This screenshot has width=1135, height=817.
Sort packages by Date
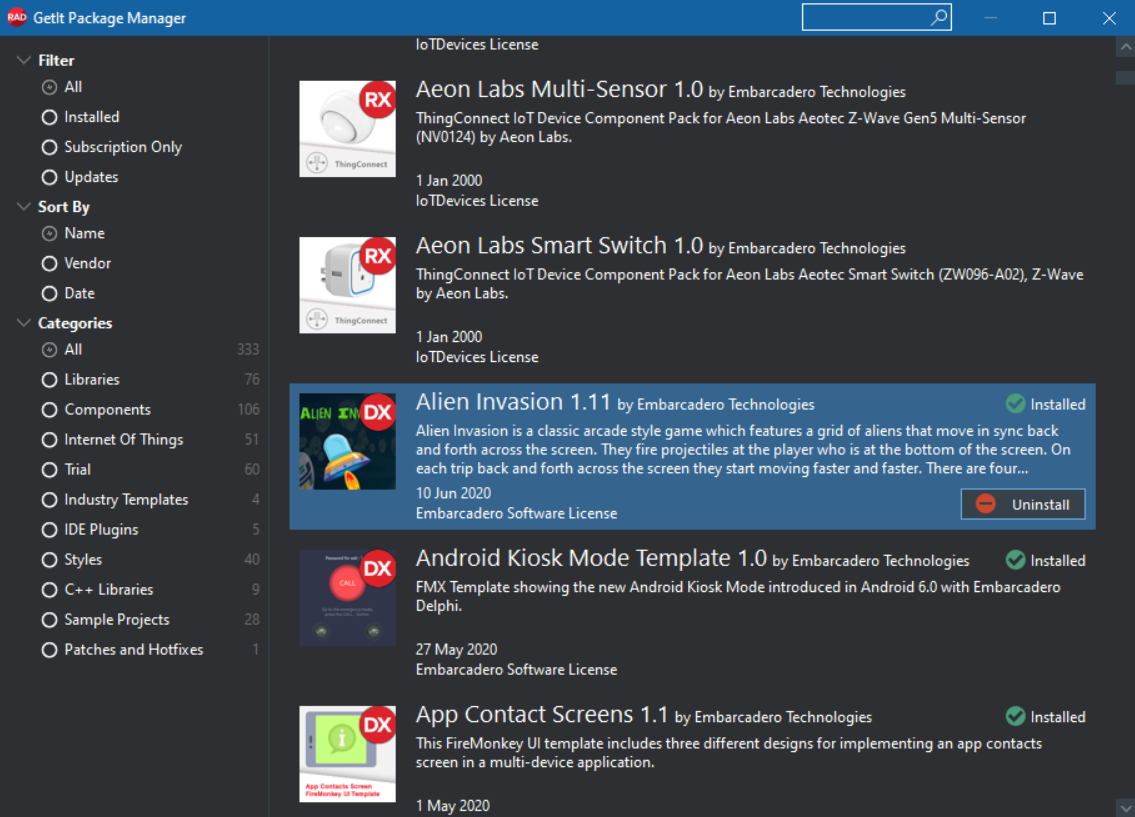49,294
